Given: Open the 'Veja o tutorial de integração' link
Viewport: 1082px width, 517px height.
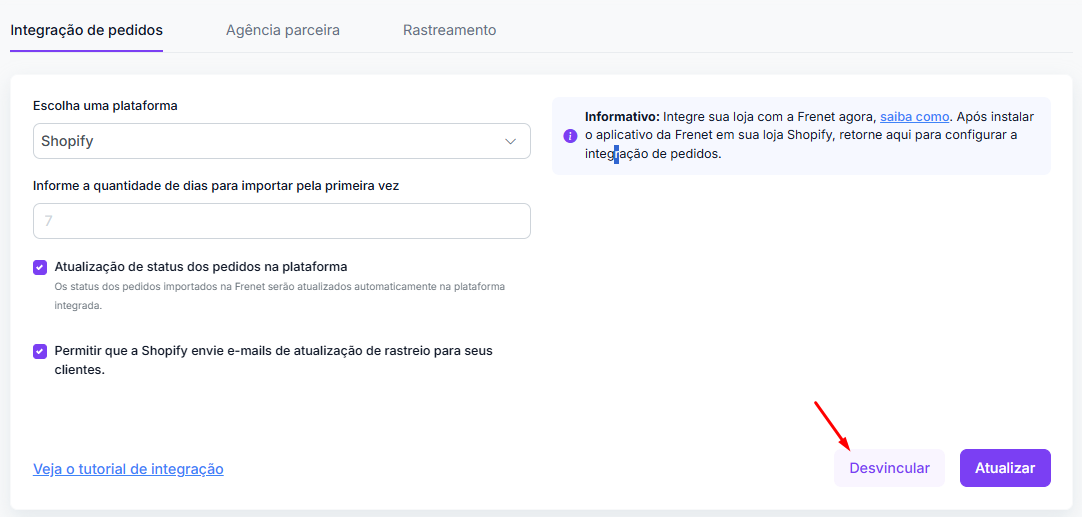Looking at the screenshot, I should pyautogui.click(x=128, y=469).
